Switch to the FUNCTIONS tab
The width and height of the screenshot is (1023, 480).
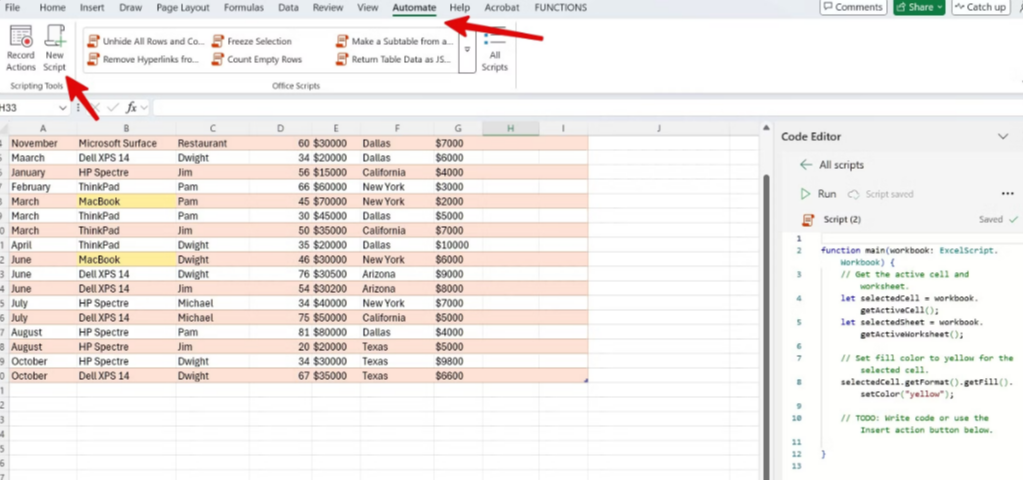click(560, 8)
